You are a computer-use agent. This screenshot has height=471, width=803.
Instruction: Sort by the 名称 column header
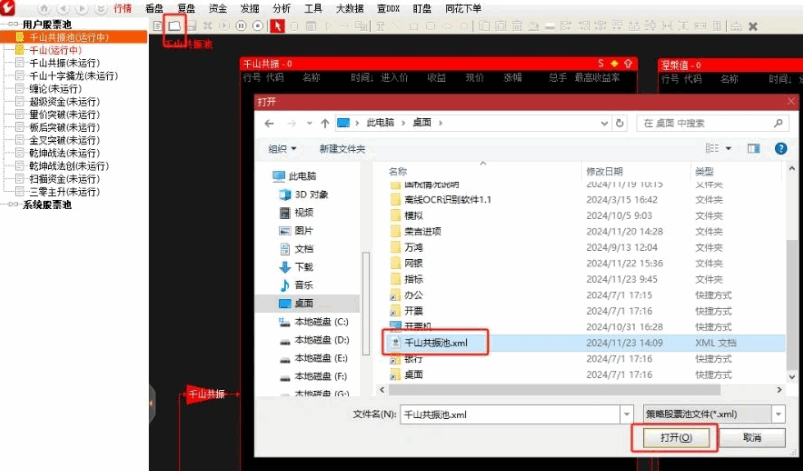(x=397, y=172)
